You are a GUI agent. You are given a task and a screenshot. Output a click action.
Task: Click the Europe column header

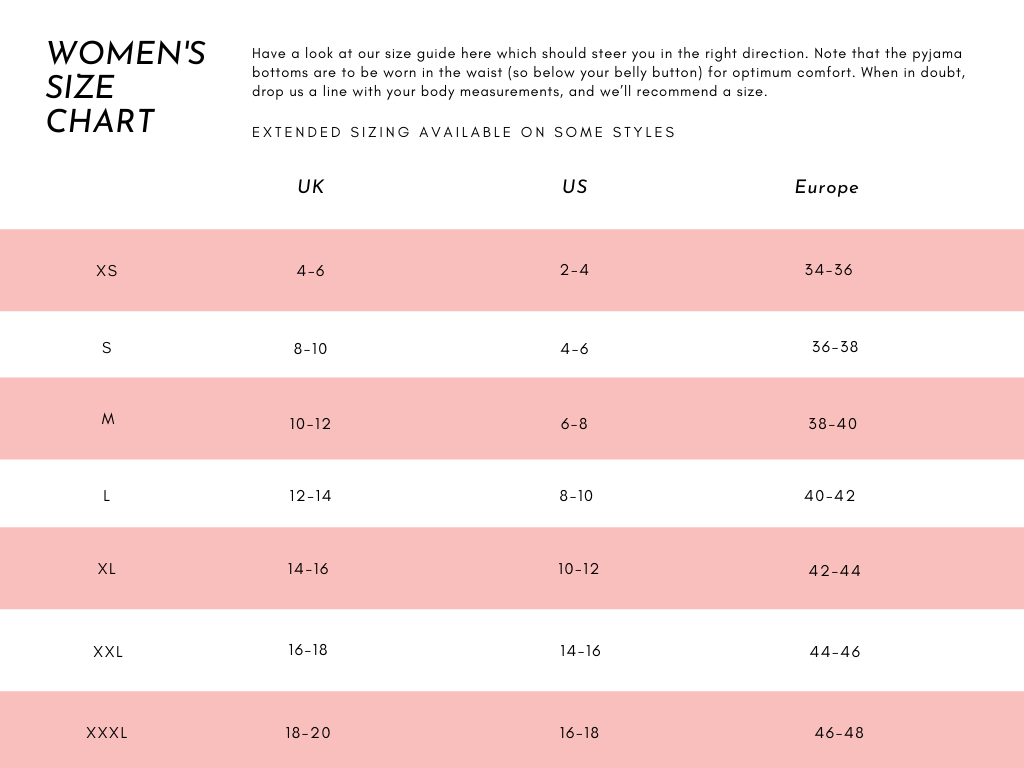point(827,188)
